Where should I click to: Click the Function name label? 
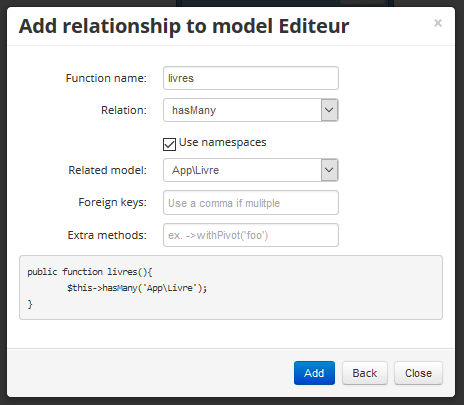(x=106, y=78)
